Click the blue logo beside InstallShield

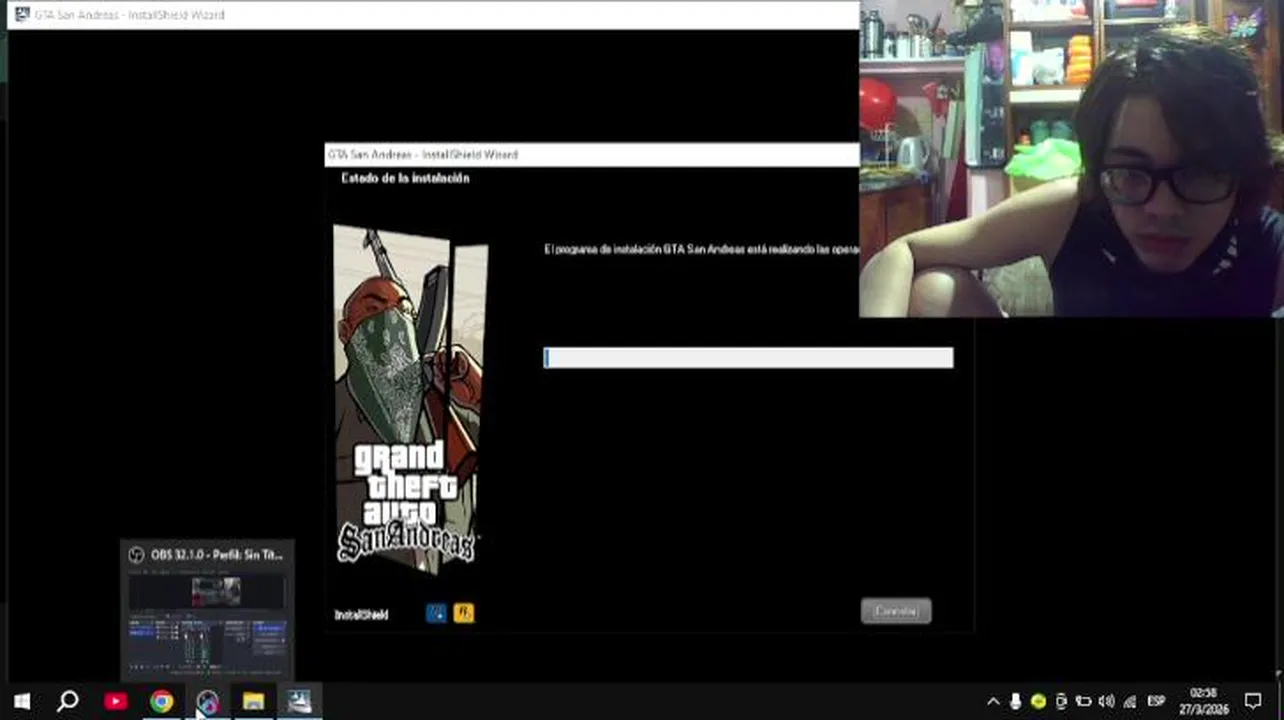[436, 613]
